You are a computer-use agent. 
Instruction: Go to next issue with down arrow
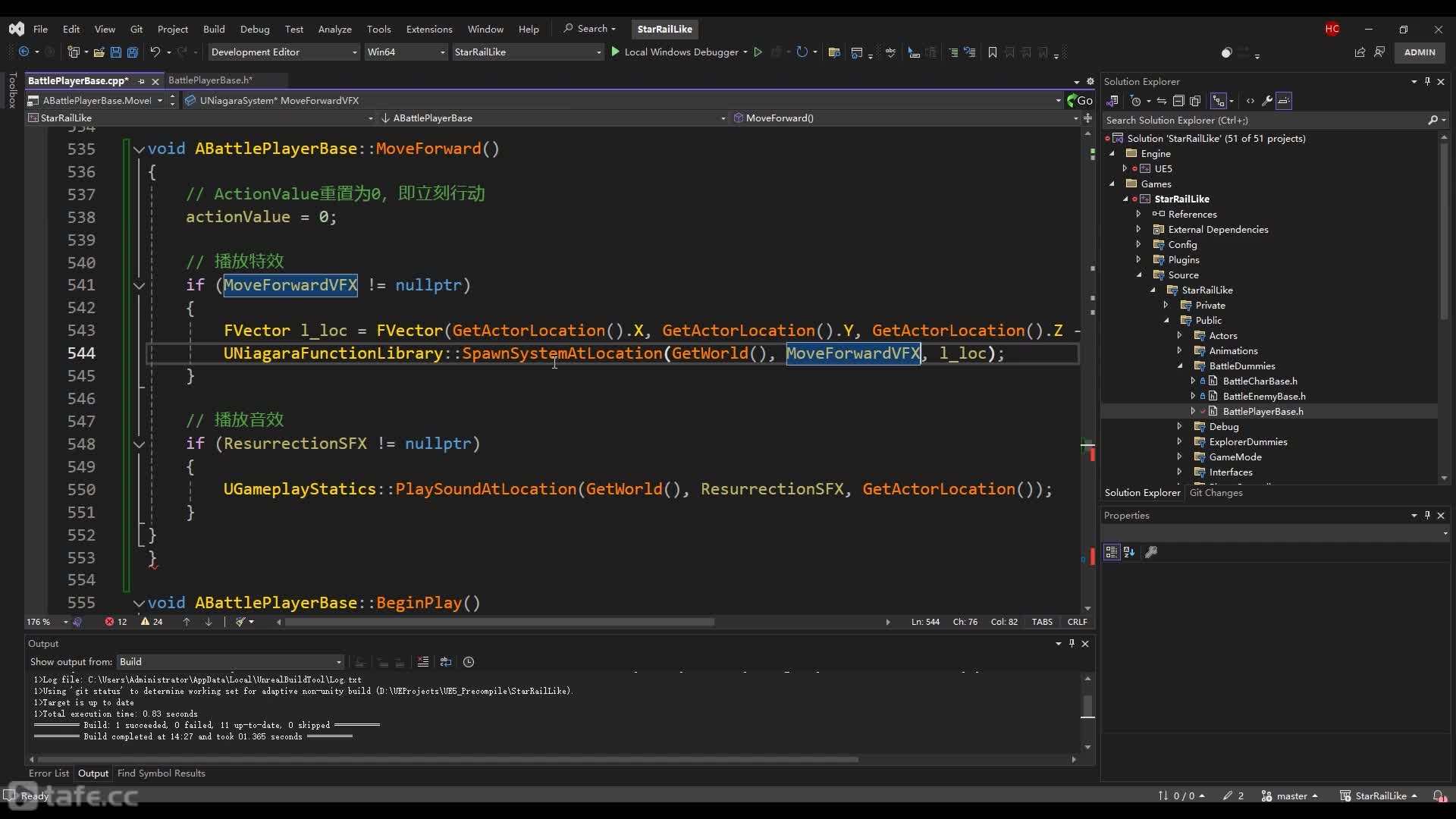[x=209, y=622]
